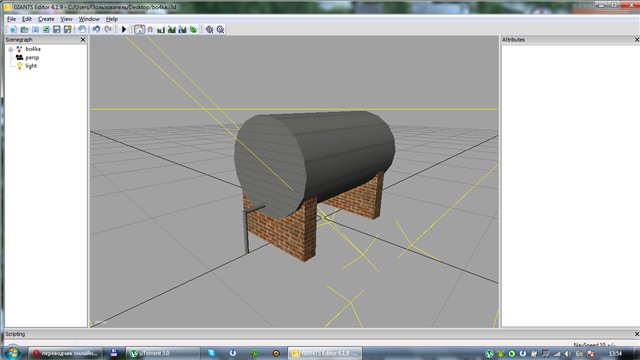Click the volume speaker icon in tray
The width and height of the screenshot is (640, 360).
(567, 353)
